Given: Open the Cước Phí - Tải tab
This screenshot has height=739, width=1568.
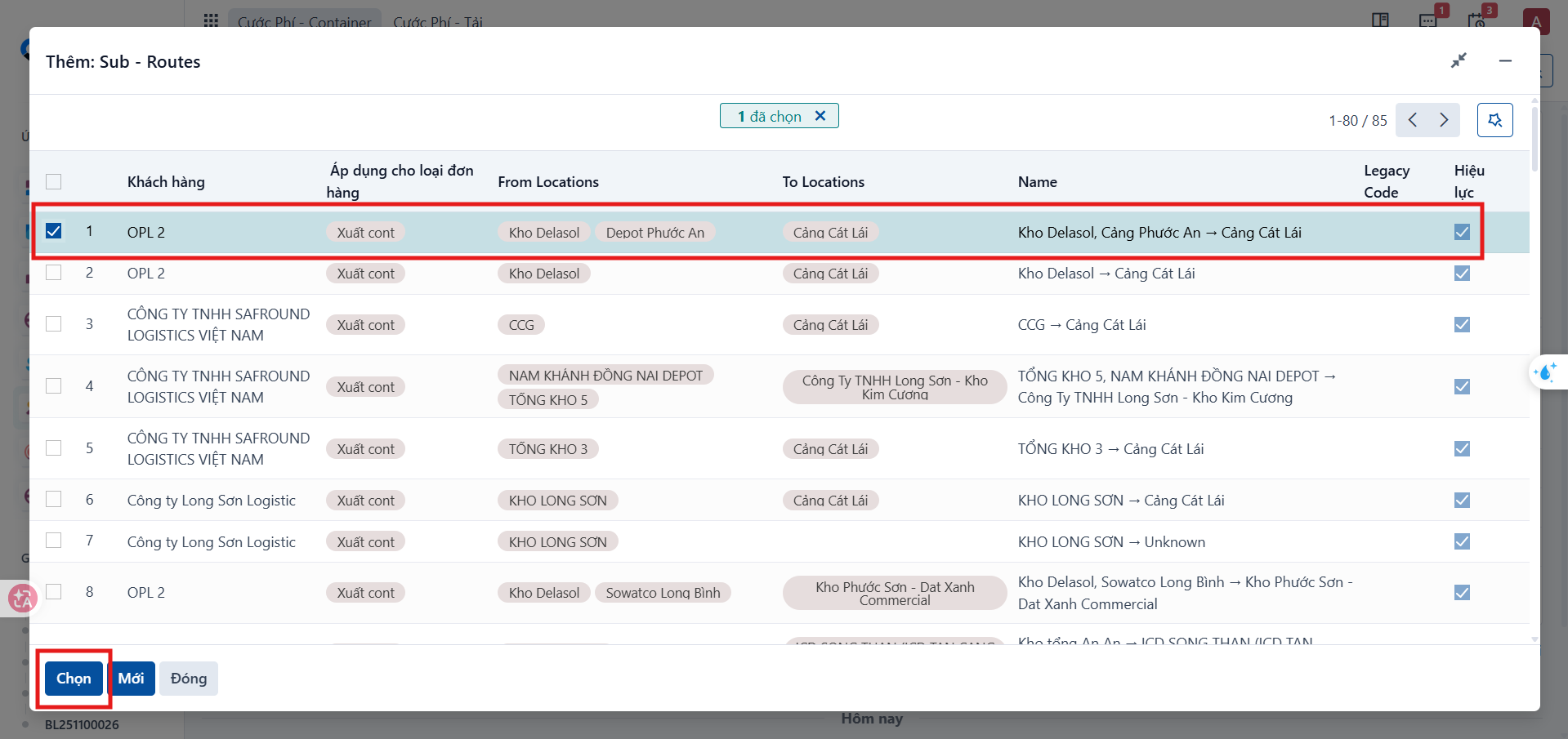Looking at the screenshot, I should [x=438, y=22].
